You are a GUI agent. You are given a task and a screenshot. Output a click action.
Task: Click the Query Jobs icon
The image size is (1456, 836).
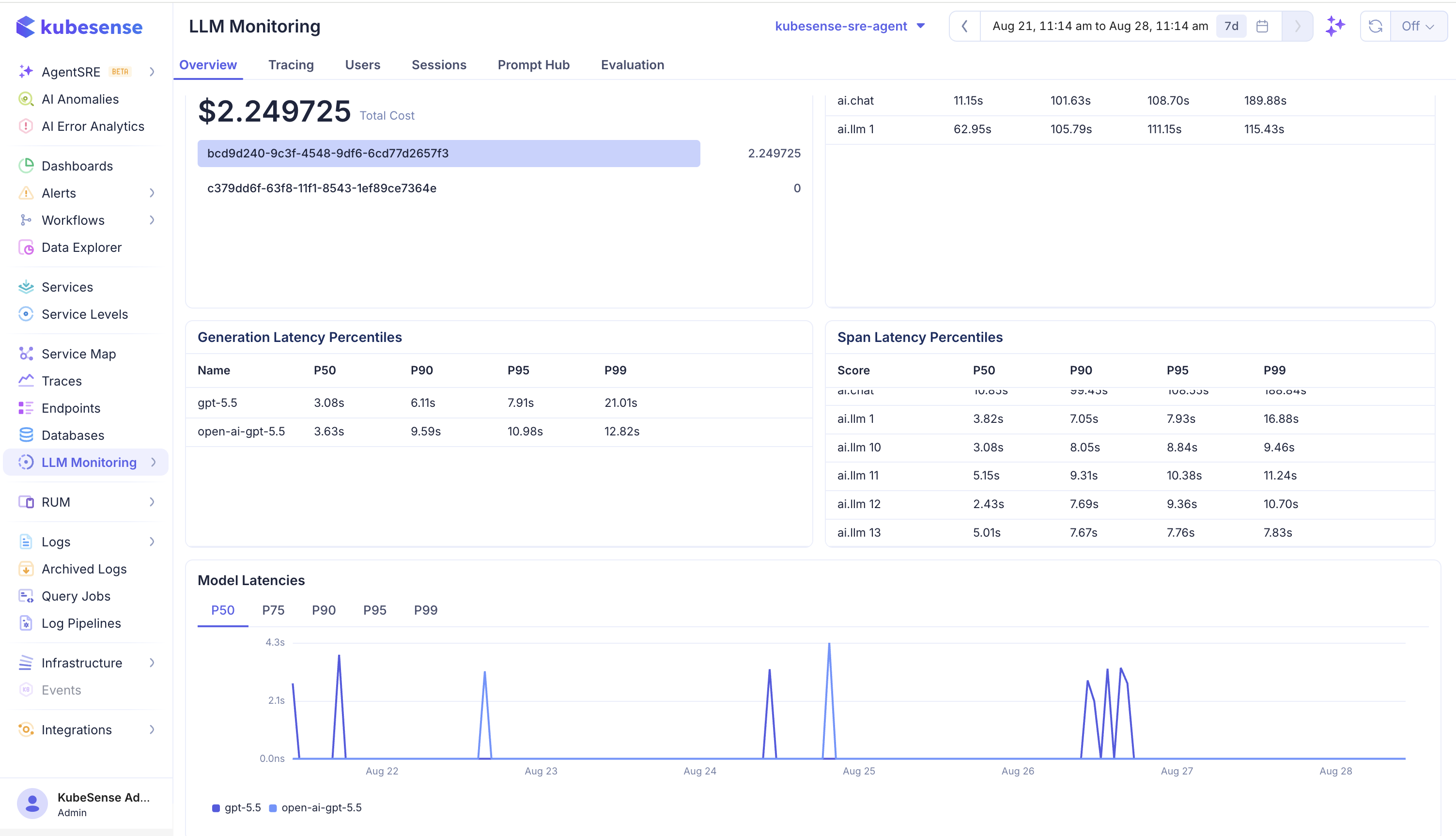tap(26, 596)
